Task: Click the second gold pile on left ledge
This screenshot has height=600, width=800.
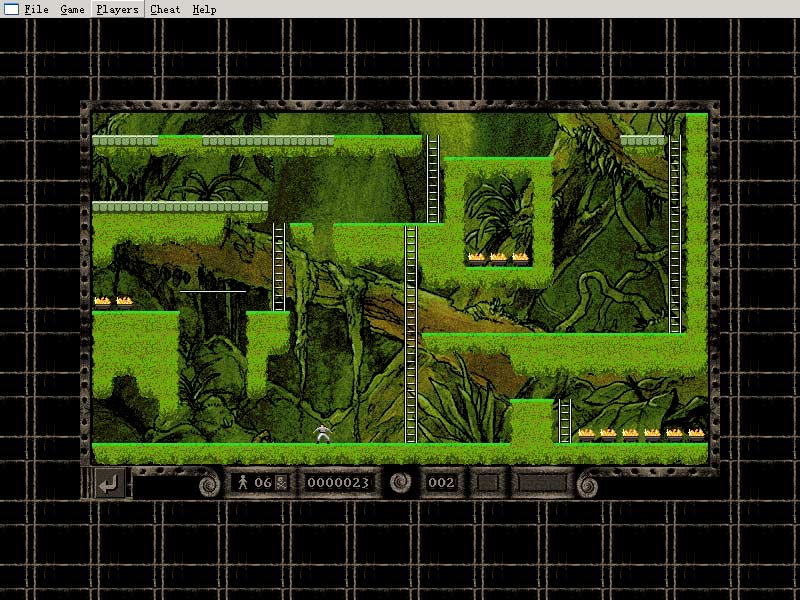Action: (x=124, y=303)
